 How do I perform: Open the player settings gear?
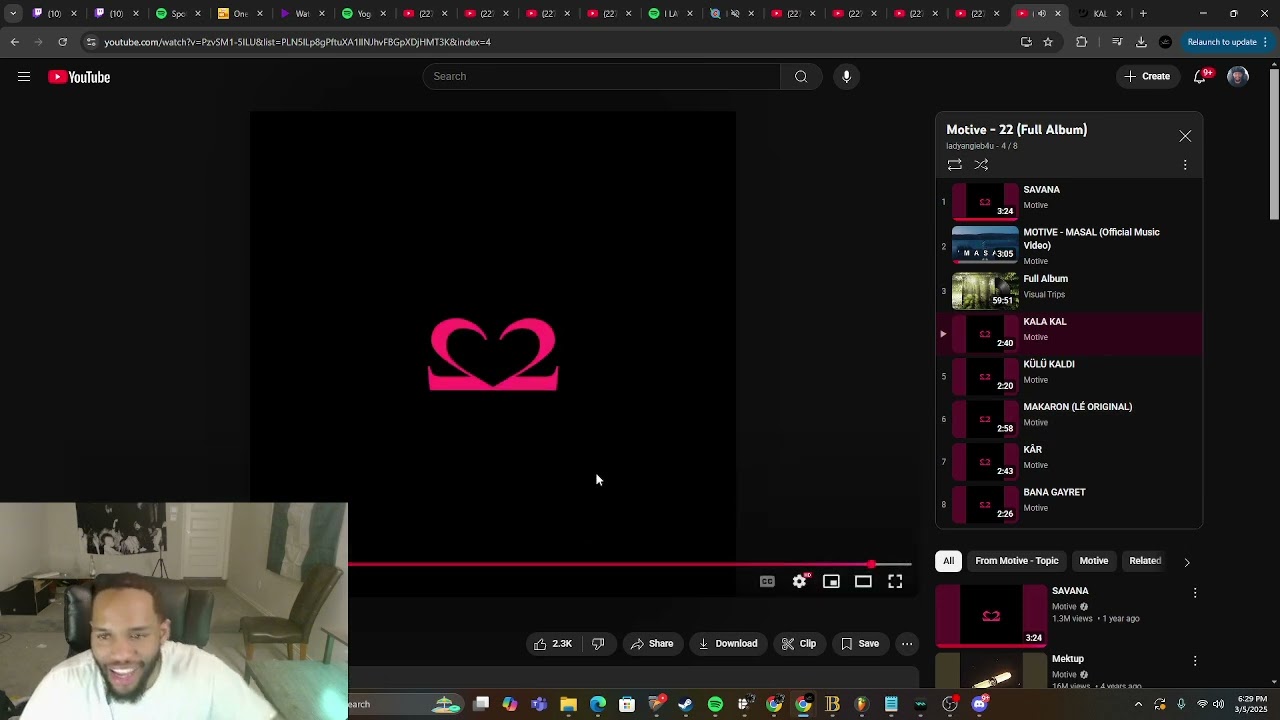tap(799, 582)
